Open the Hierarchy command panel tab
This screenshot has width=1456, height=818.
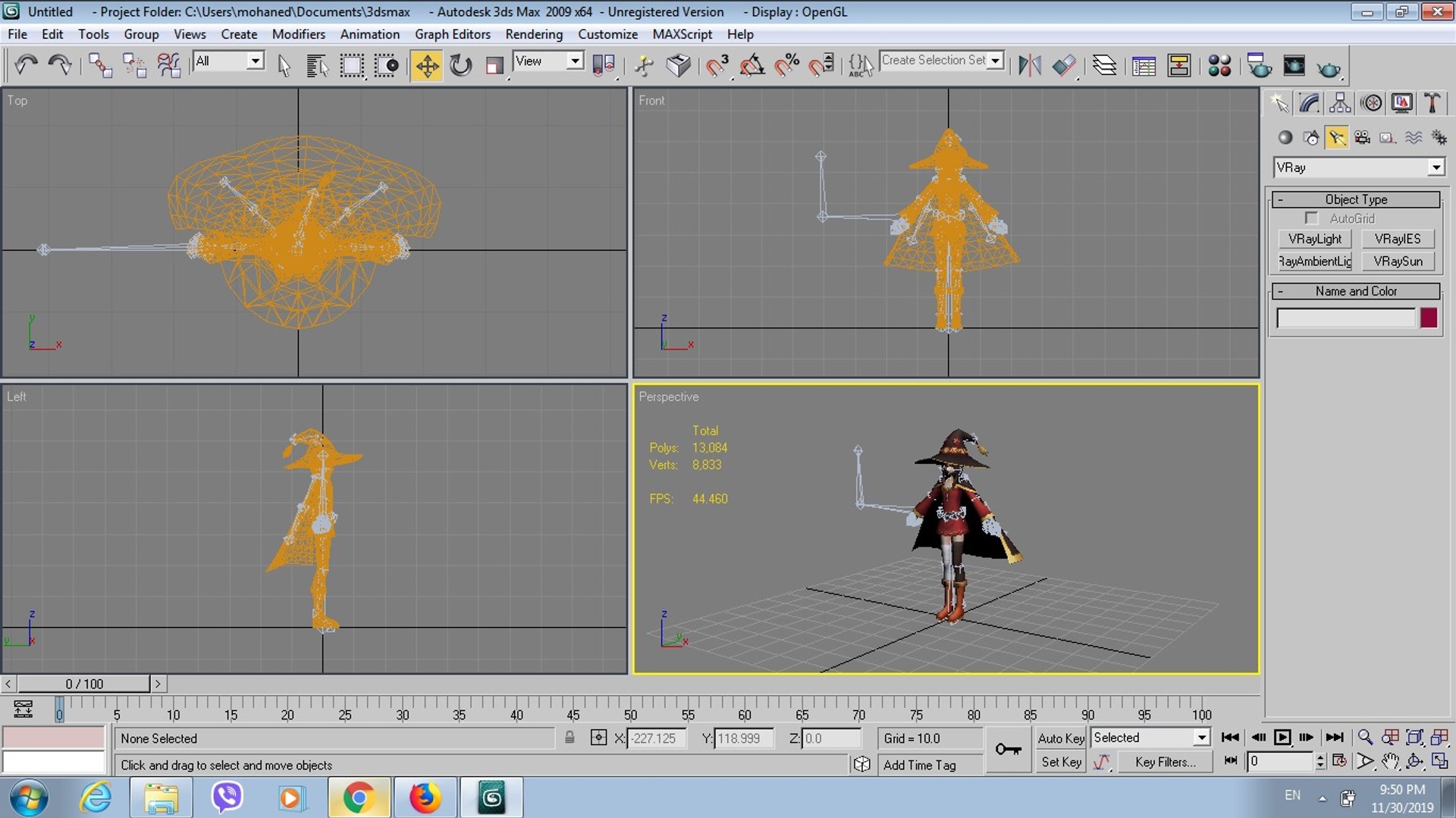click(x=1340, y=102)
